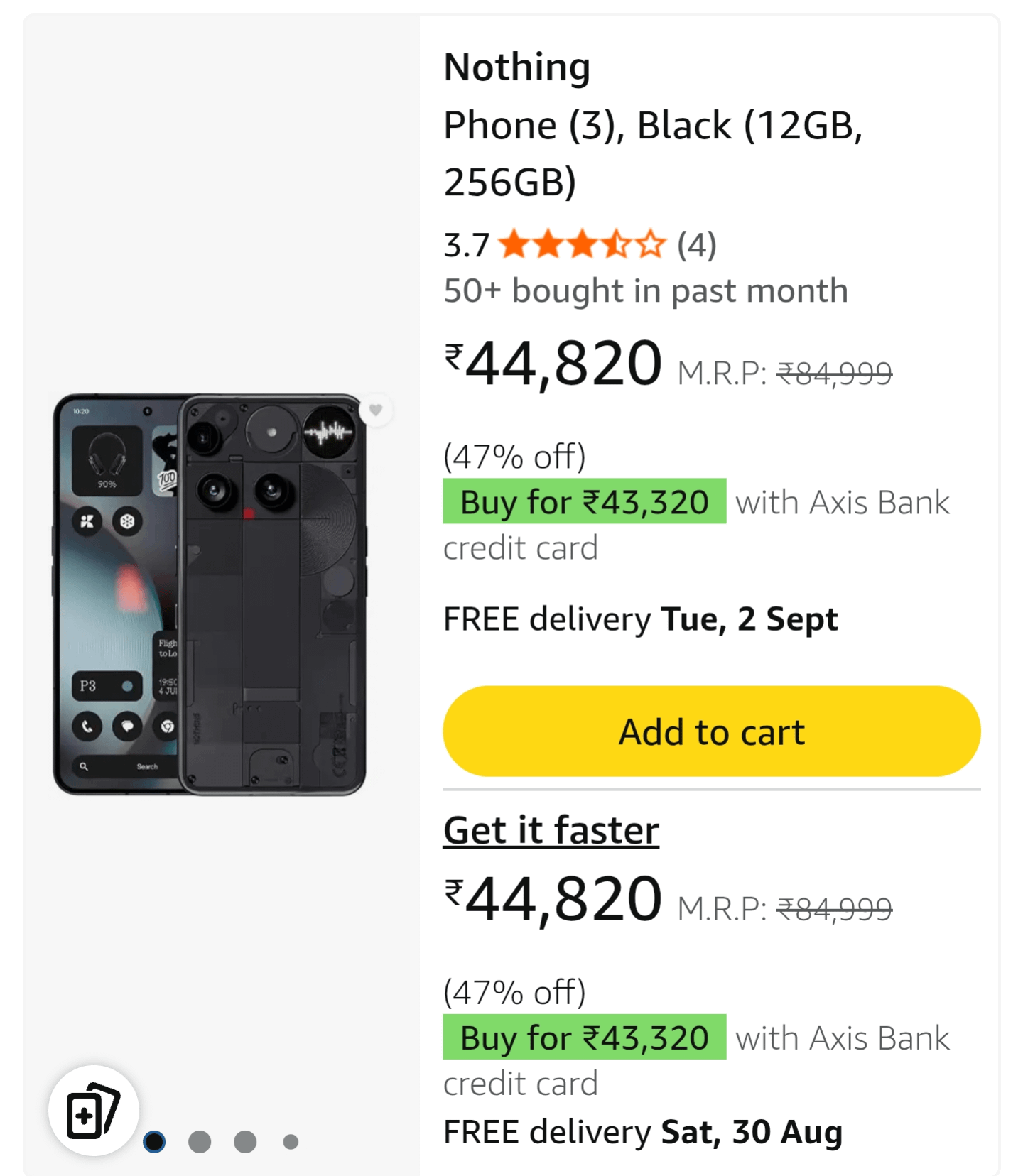Click the FREE delivery Sat, 30 Aug text
The image size is (1023, 1176).
pyautogui.click(x=643, y=1132)
